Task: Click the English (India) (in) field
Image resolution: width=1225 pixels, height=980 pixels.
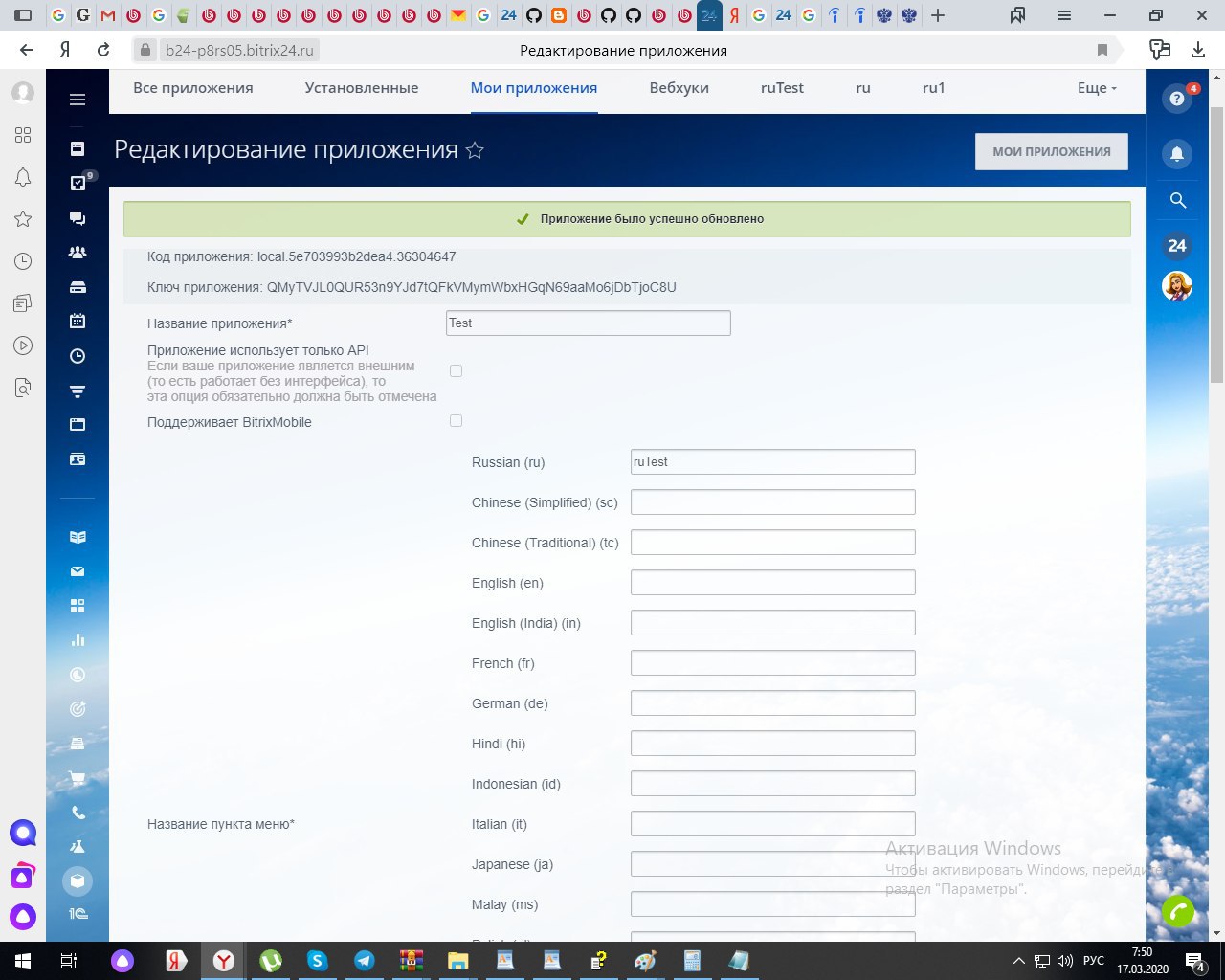Action: (773, 623)
